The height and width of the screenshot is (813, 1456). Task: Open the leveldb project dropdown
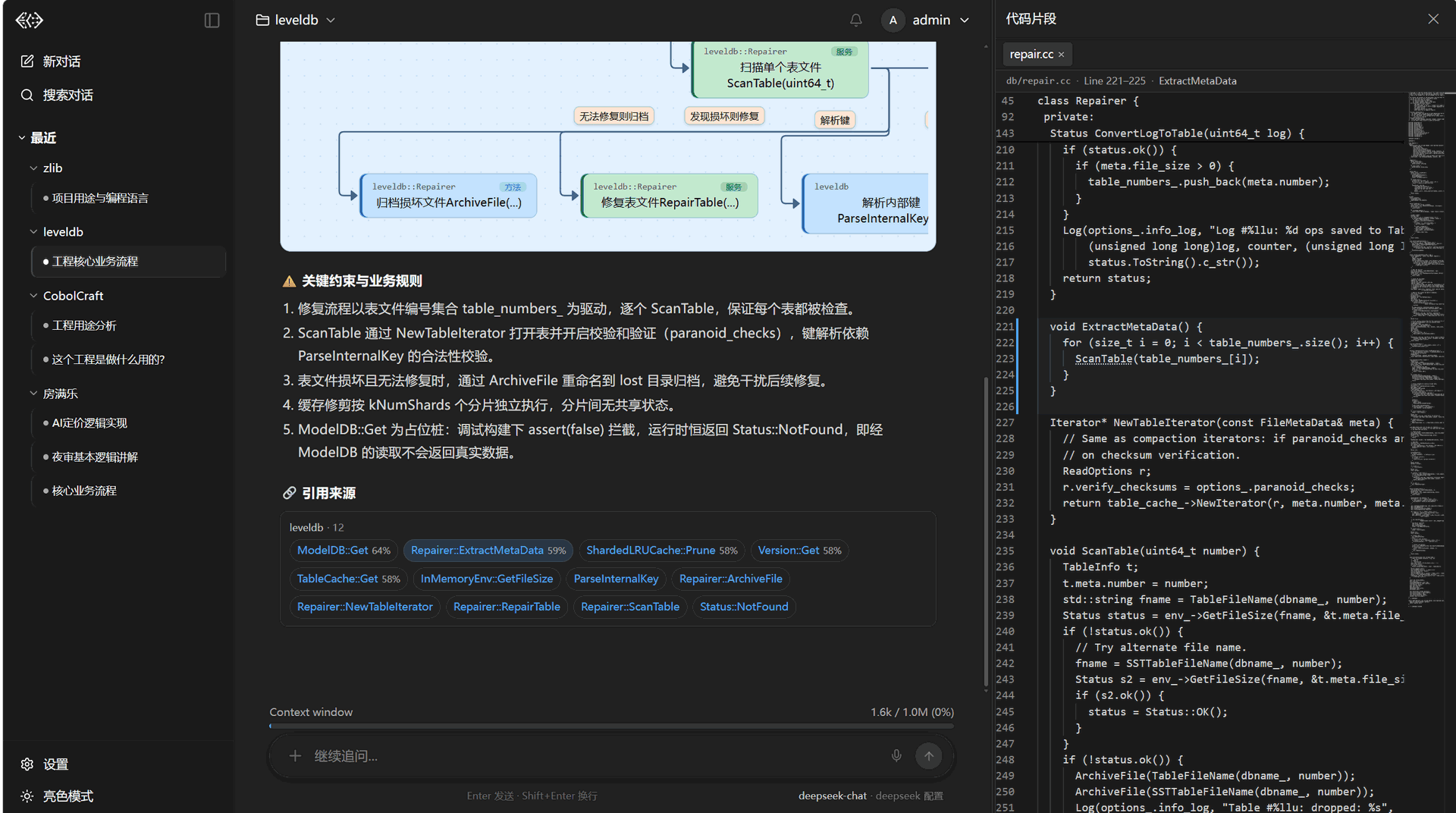click(x=295, y=20)
